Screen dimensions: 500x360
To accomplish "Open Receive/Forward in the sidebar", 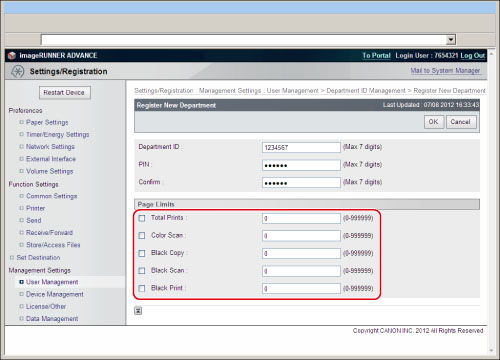I will point(49,233).
